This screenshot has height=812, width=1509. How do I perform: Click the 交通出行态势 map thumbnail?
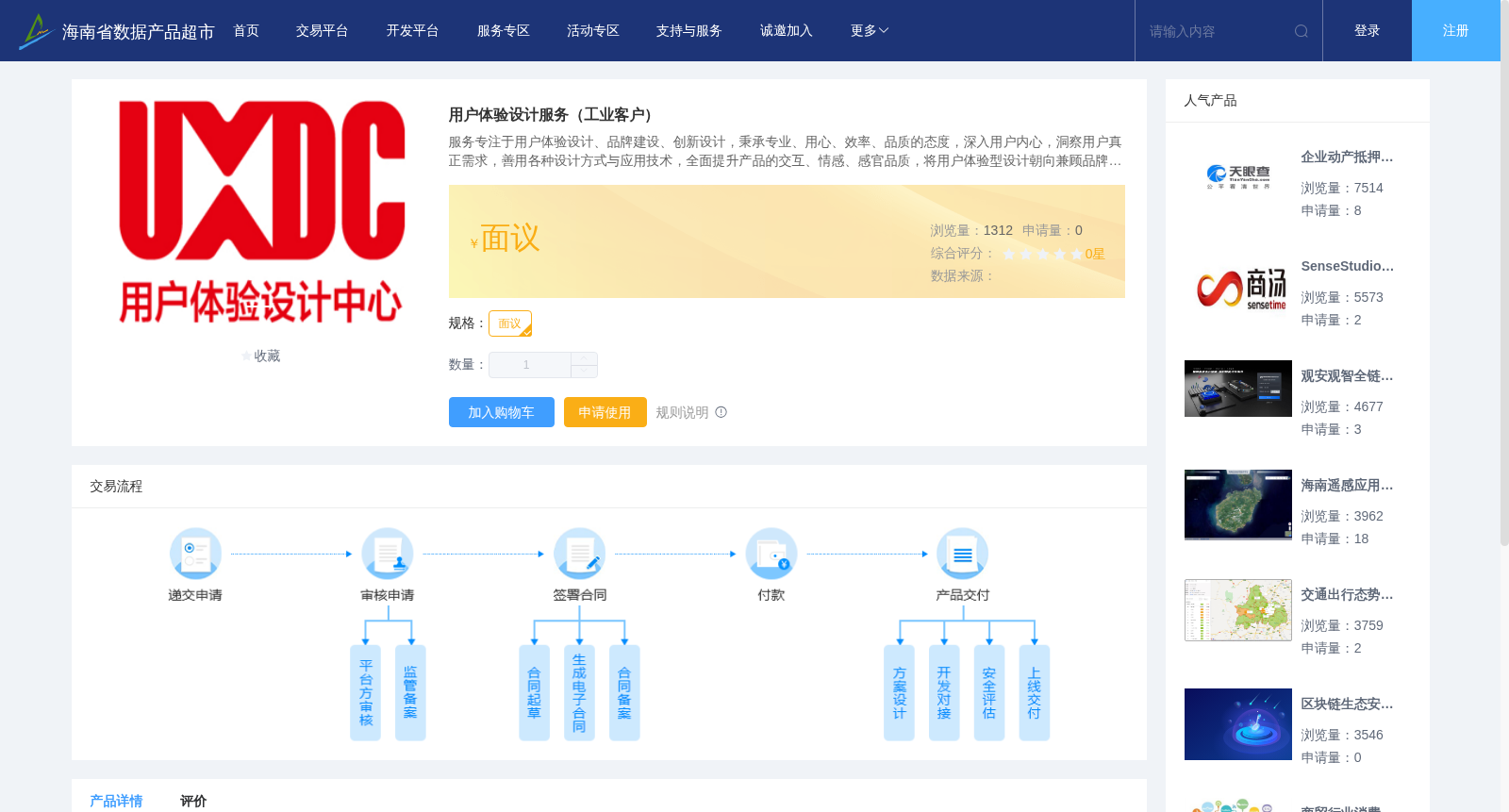[x=1238, y=610]
